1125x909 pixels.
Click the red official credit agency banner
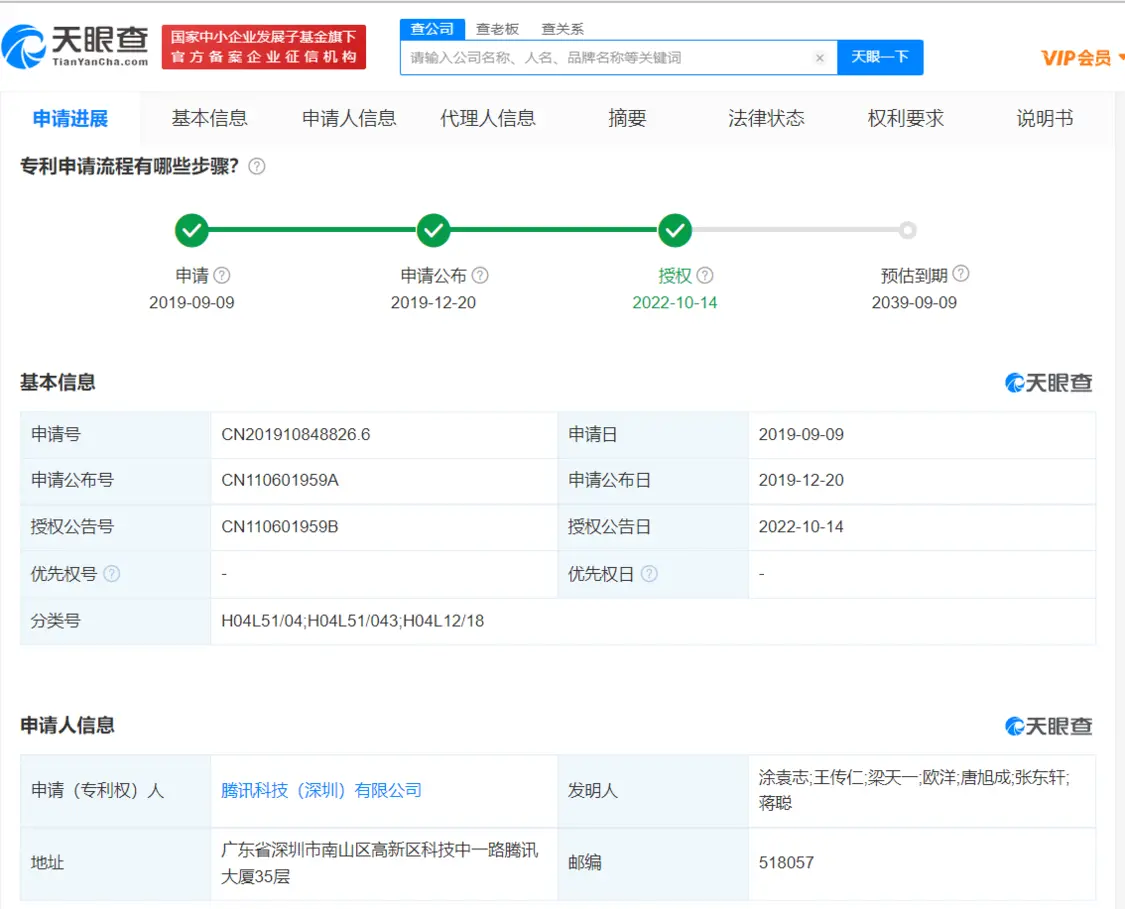(264, 47)
